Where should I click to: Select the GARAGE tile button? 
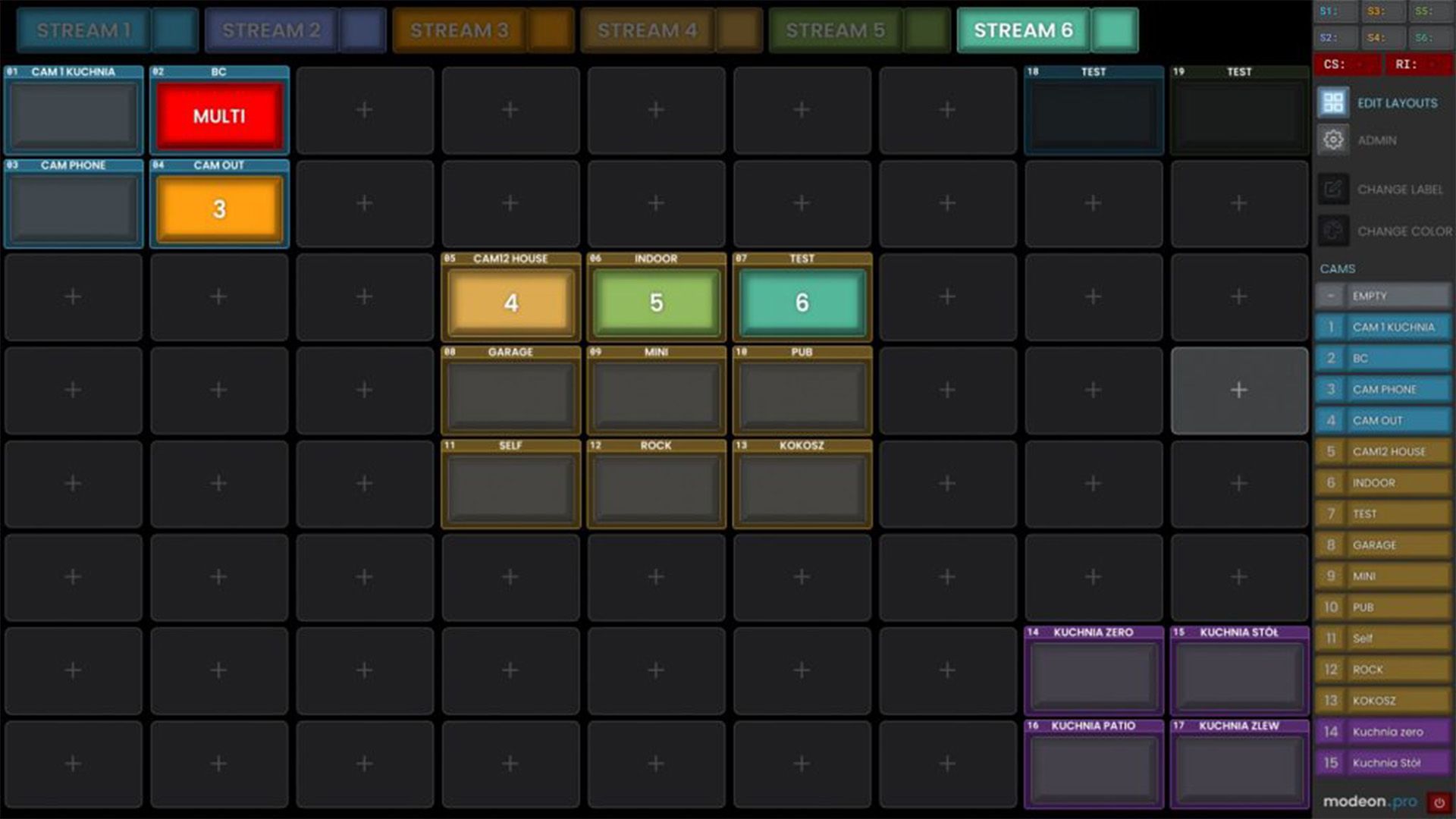tap(510, 396)
